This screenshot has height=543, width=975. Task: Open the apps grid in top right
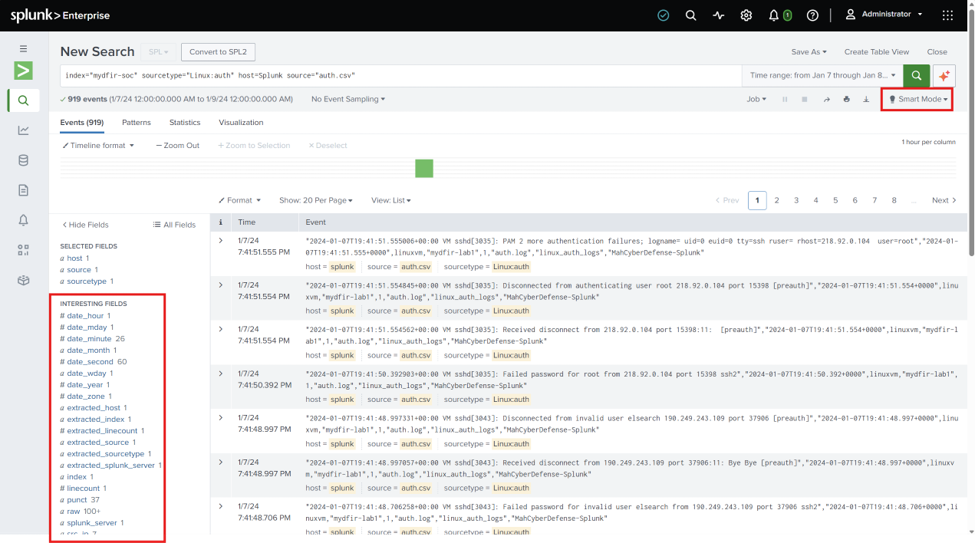[x=947, y=15]
